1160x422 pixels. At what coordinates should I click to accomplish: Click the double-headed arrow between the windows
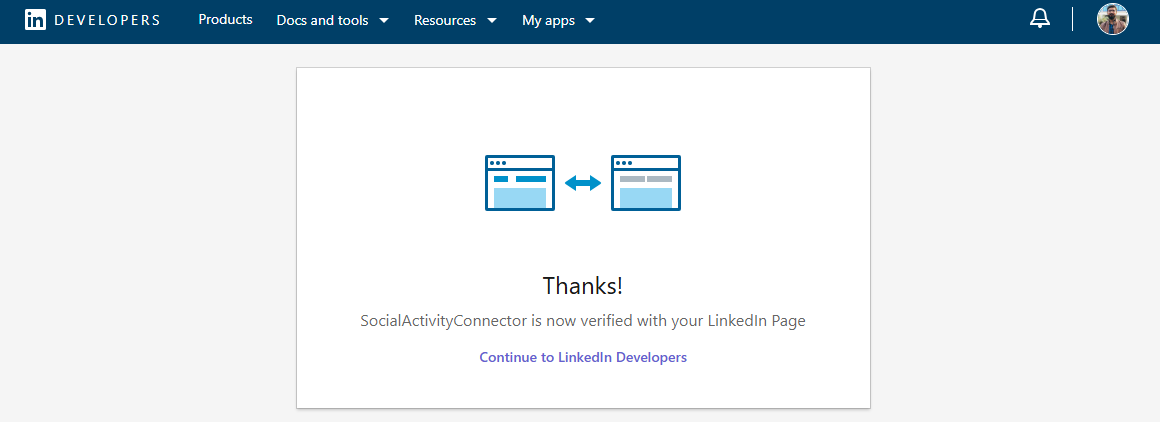pos(583,183)
